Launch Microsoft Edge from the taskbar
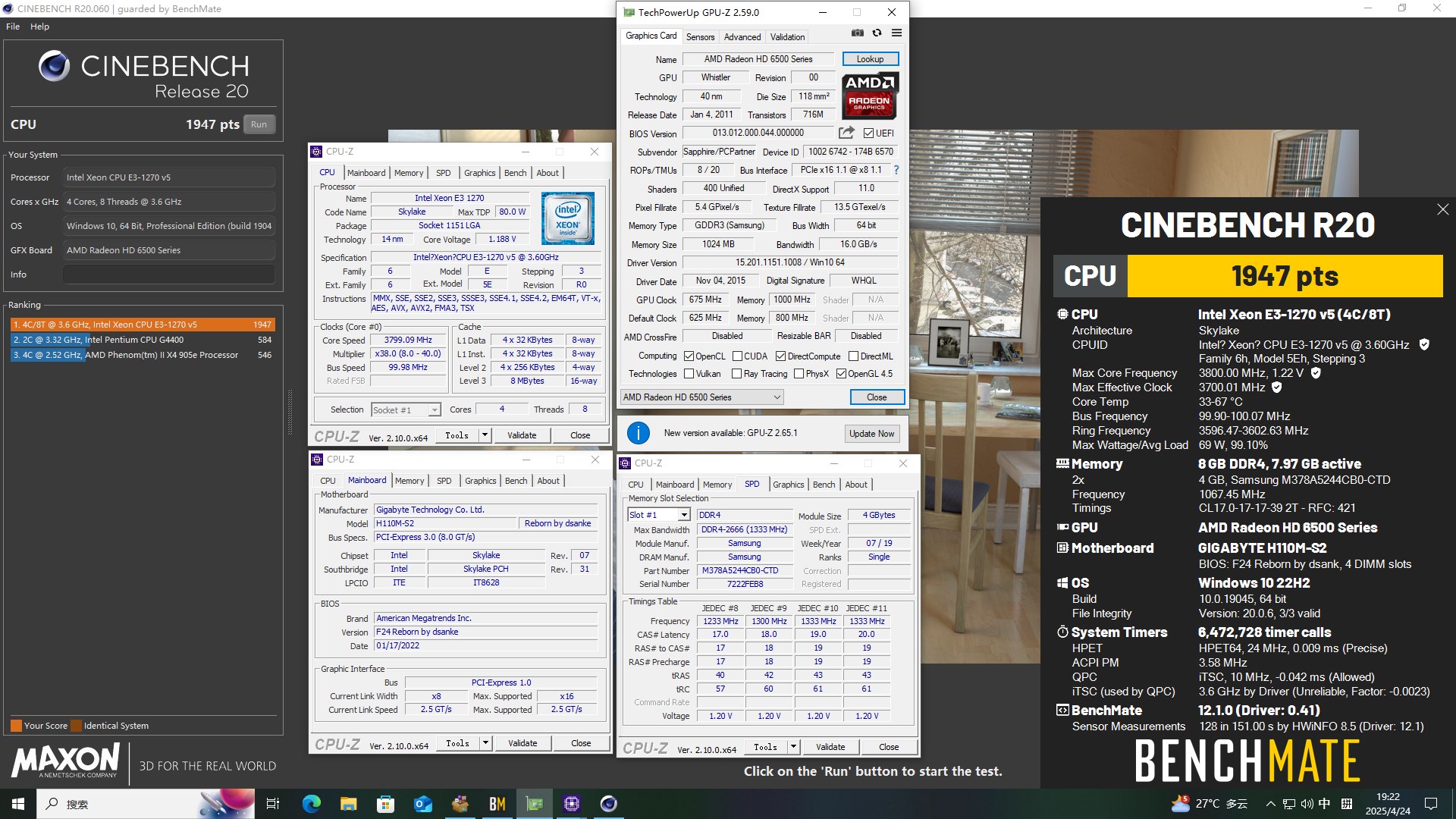This screenshot has height=819, width=1456. tap(312, 804)
